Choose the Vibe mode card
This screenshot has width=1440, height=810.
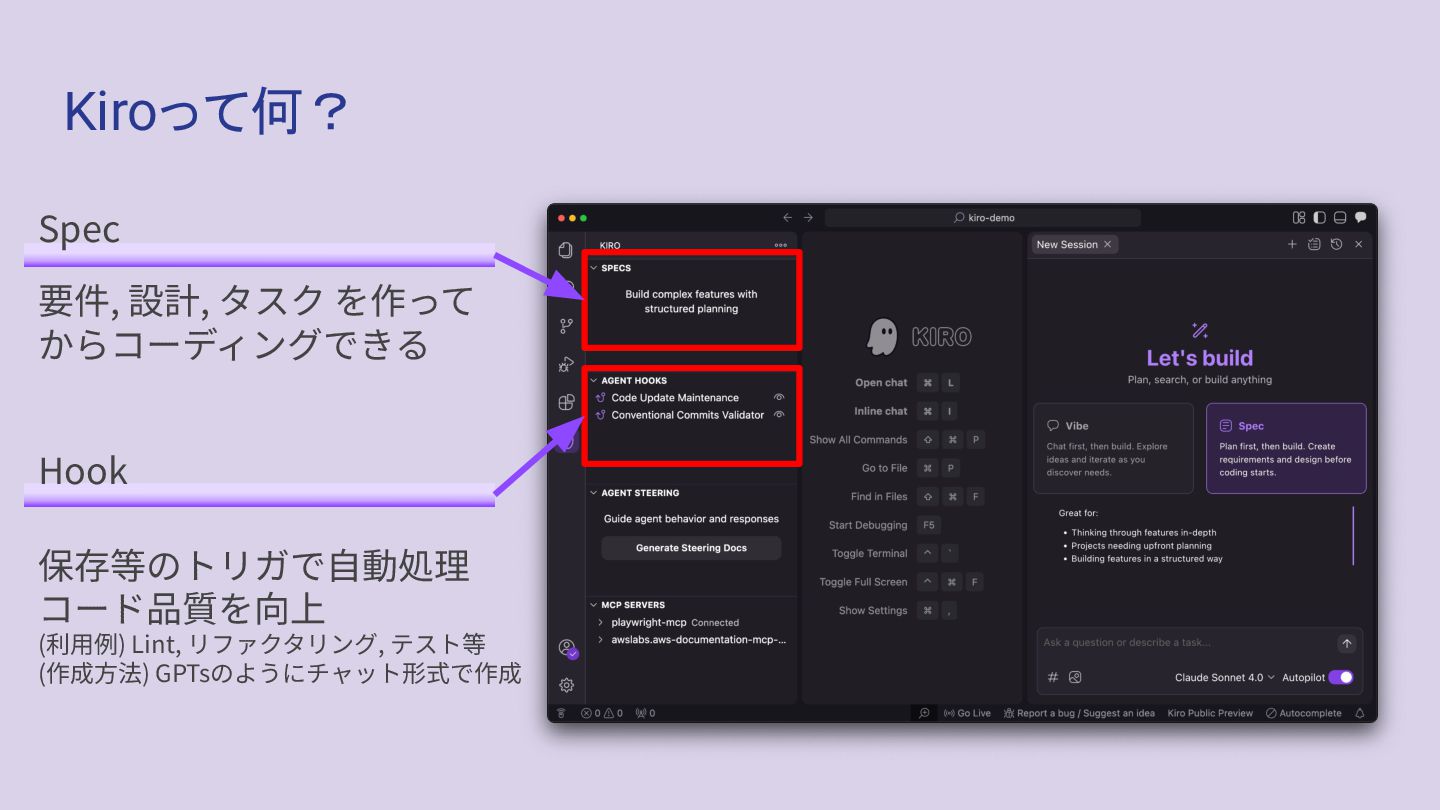click(1113, 448)
